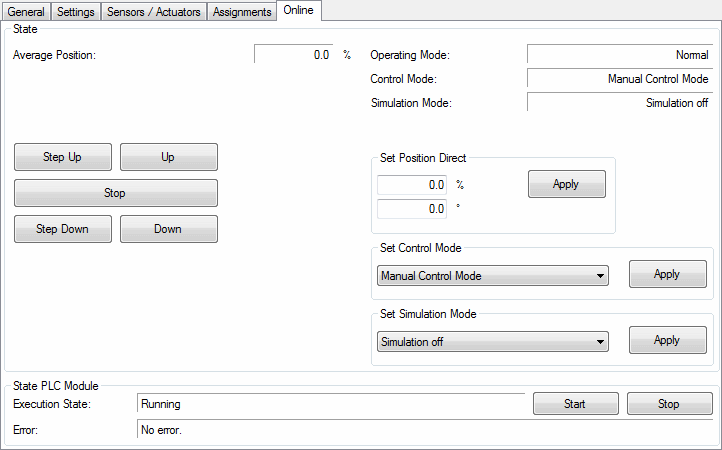This screenshot has height=450, width=722.
Task: Click the angle degree input field
Action: pyautogui.click(x=412, y=209)
